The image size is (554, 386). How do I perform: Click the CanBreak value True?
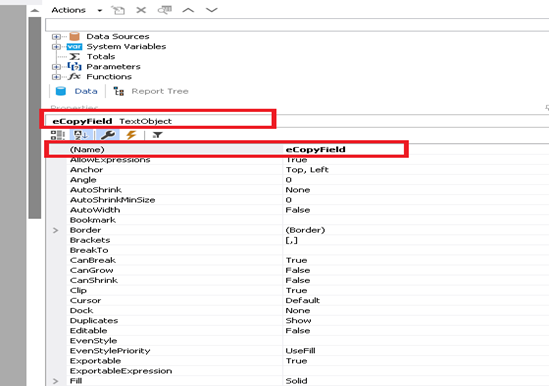(x=296, y=260)
